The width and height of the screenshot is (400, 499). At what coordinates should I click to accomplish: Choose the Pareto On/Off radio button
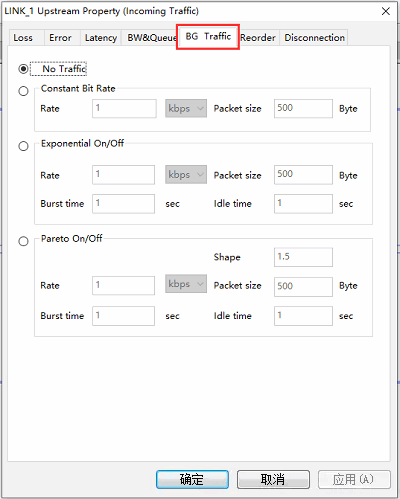[x=23, y=241]
